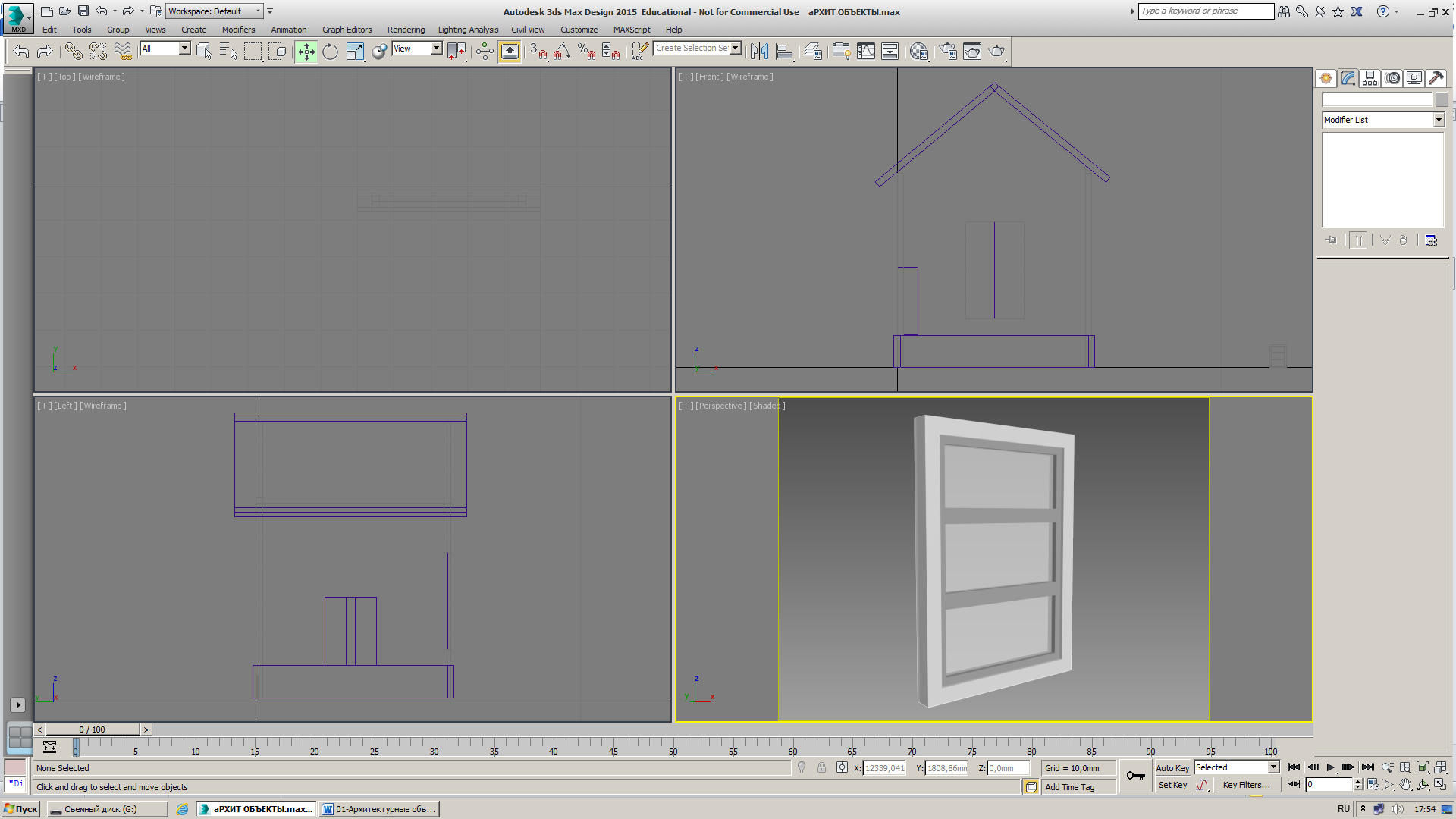Select the Snap Toggle icon

point(542,51)
